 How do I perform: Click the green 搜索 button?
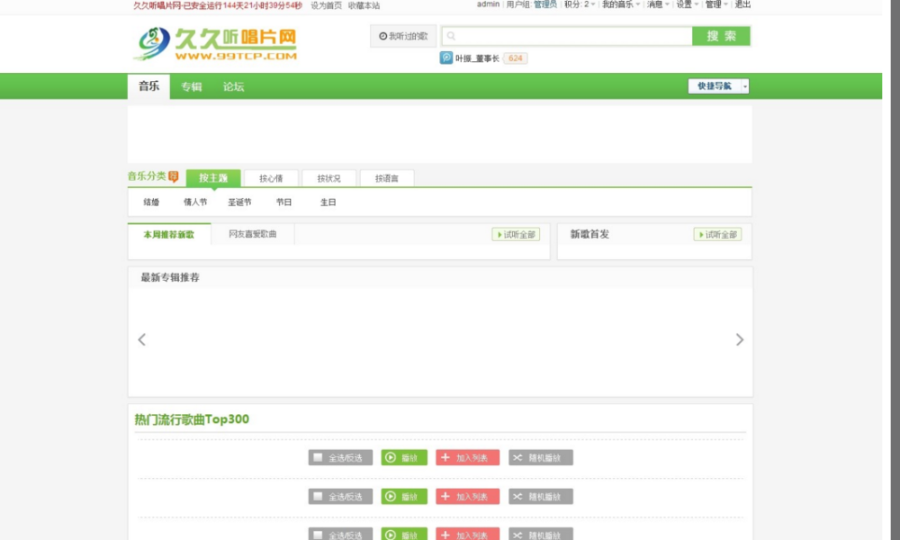point(720,36)
